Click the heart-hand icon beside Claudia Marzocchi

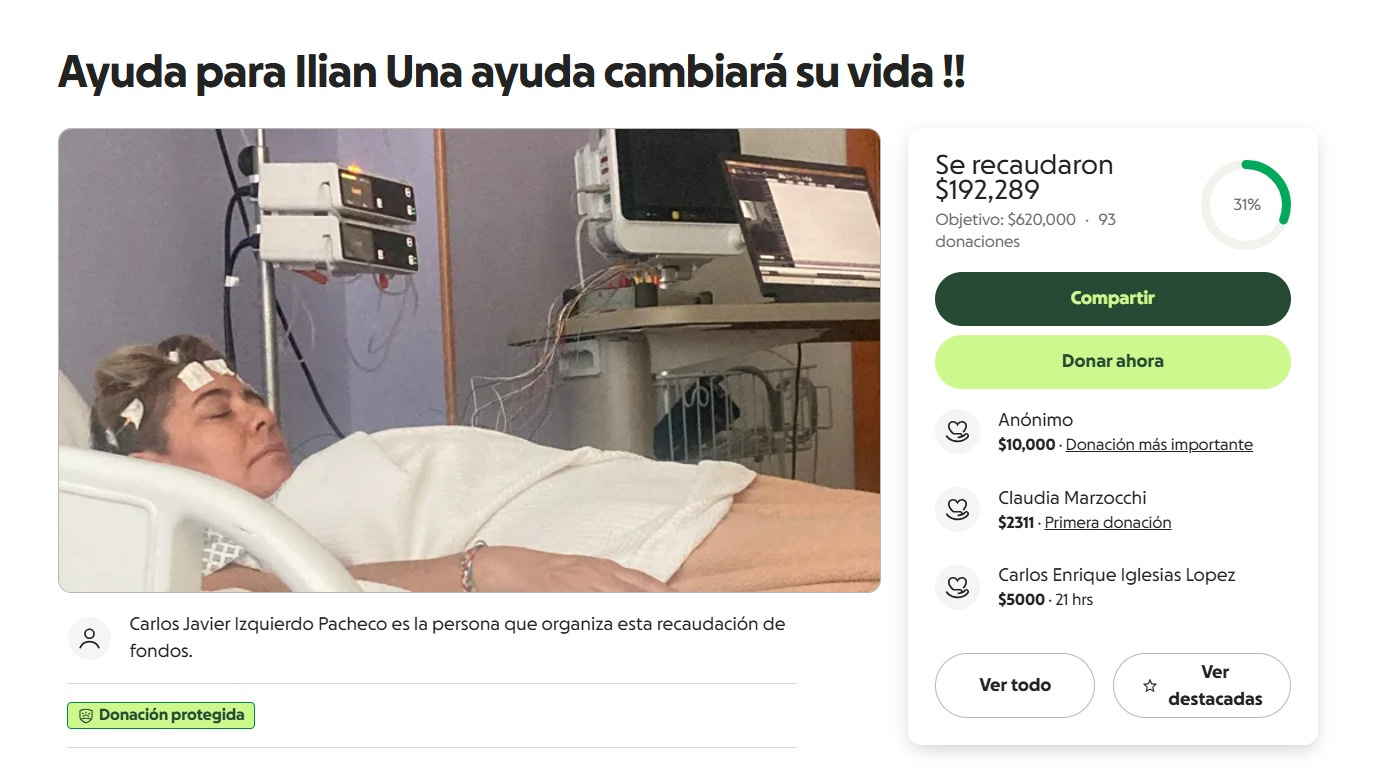pyautogui.click(x=957, y=510)
